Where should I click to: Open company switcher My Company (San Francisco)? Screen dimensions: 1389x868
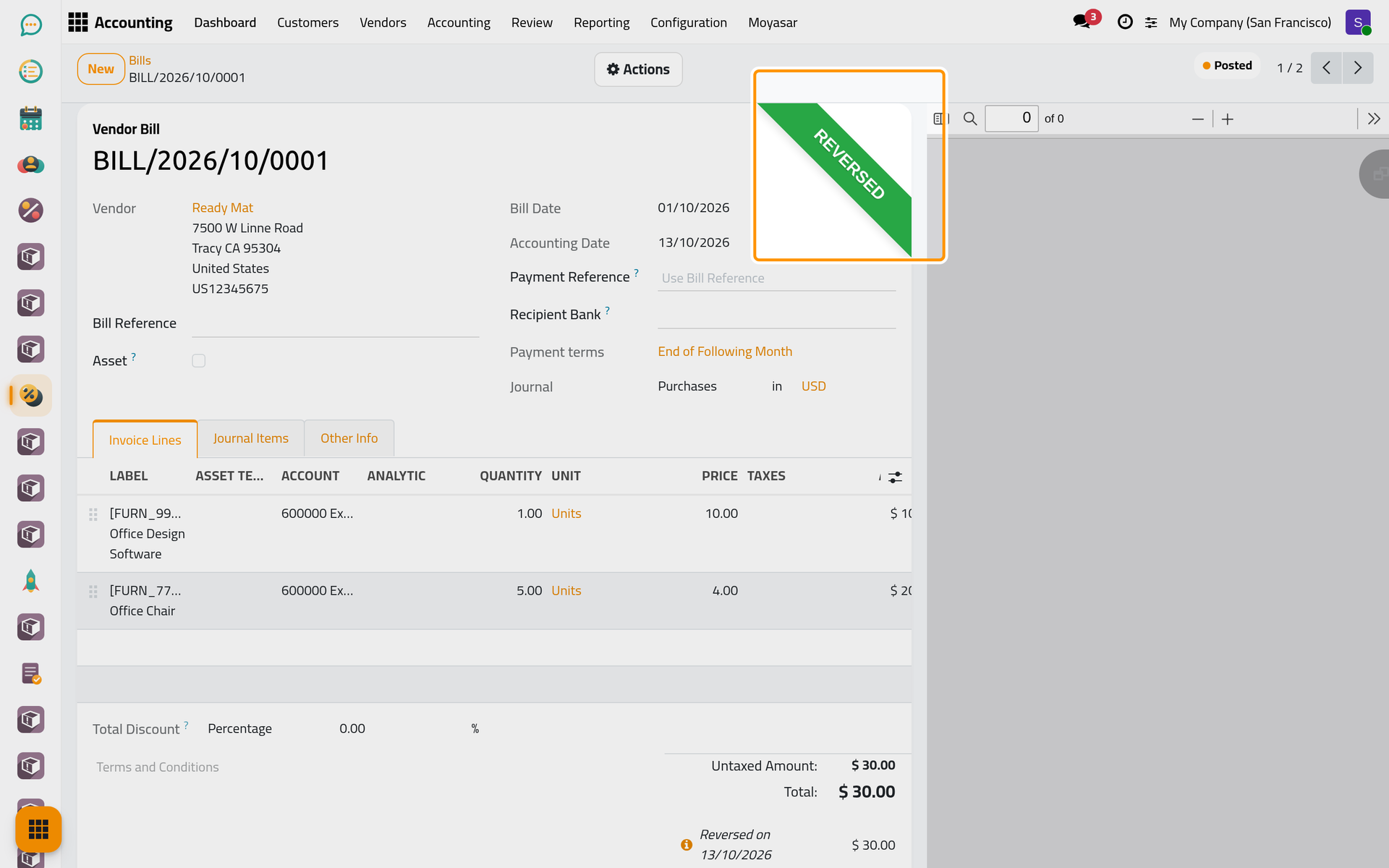tap(1250, 22)
